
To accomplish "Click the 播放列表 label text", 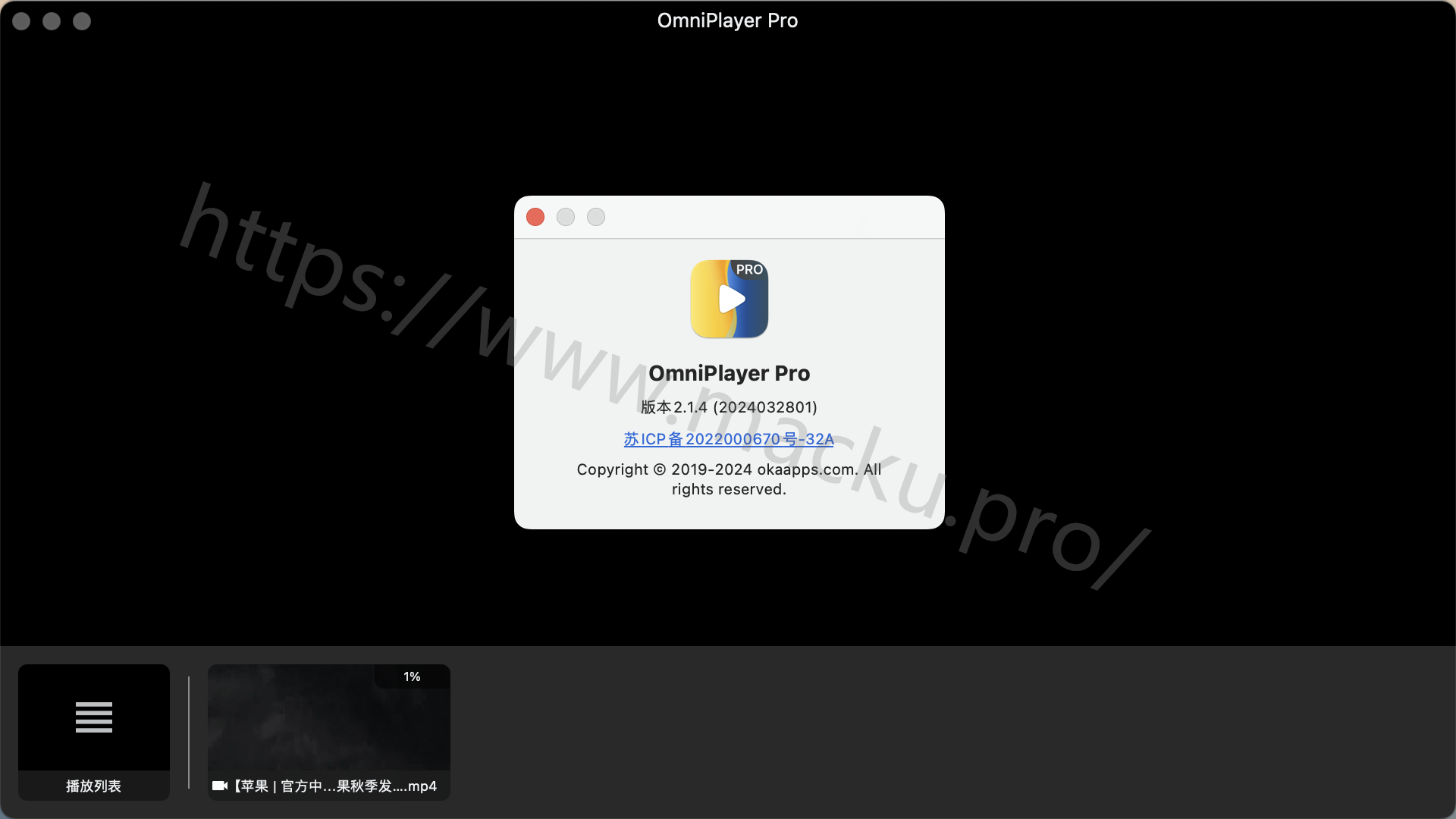I will coord(94,786).
